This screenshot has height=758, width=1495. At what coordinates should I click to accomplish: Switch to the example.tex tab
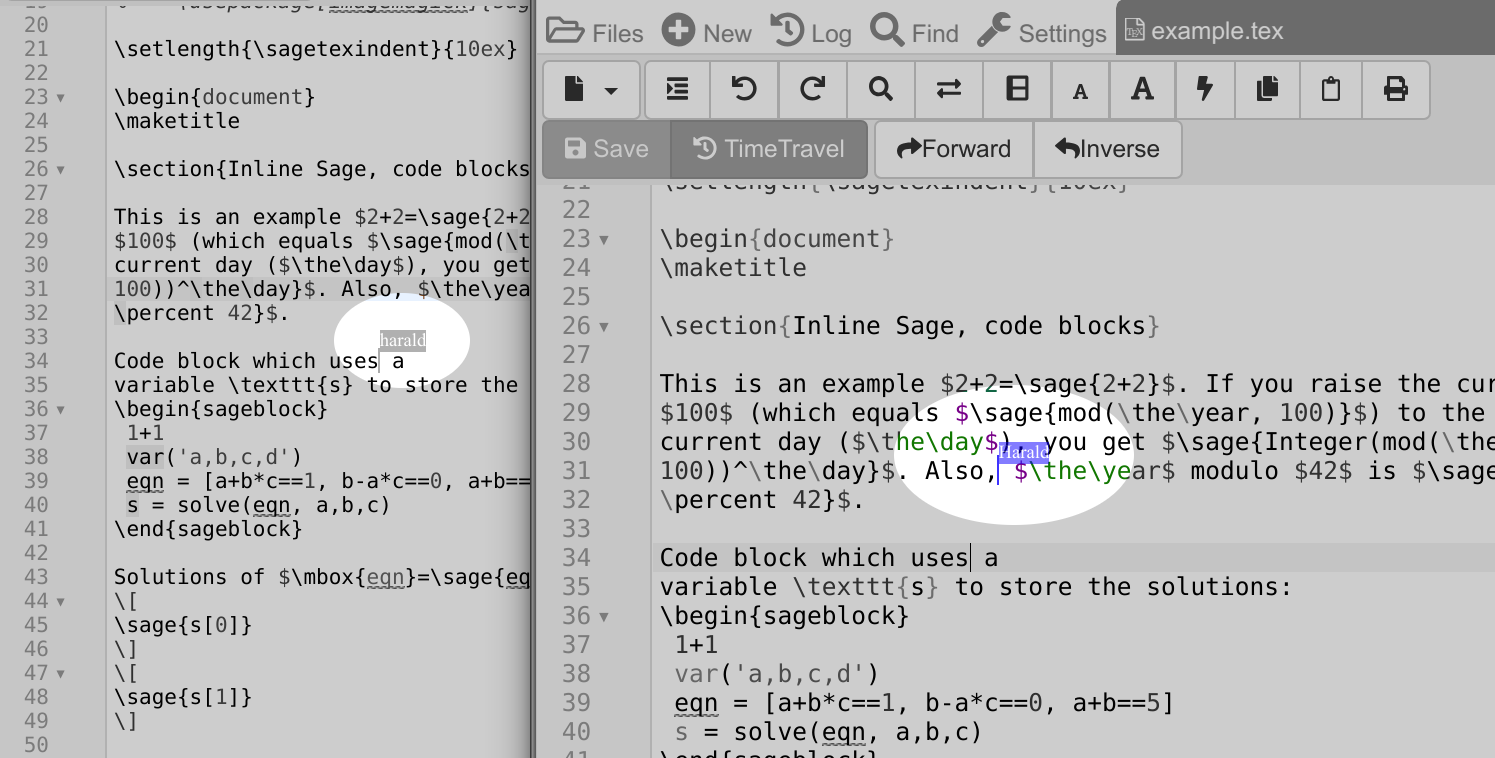(x=1204, y=30)
